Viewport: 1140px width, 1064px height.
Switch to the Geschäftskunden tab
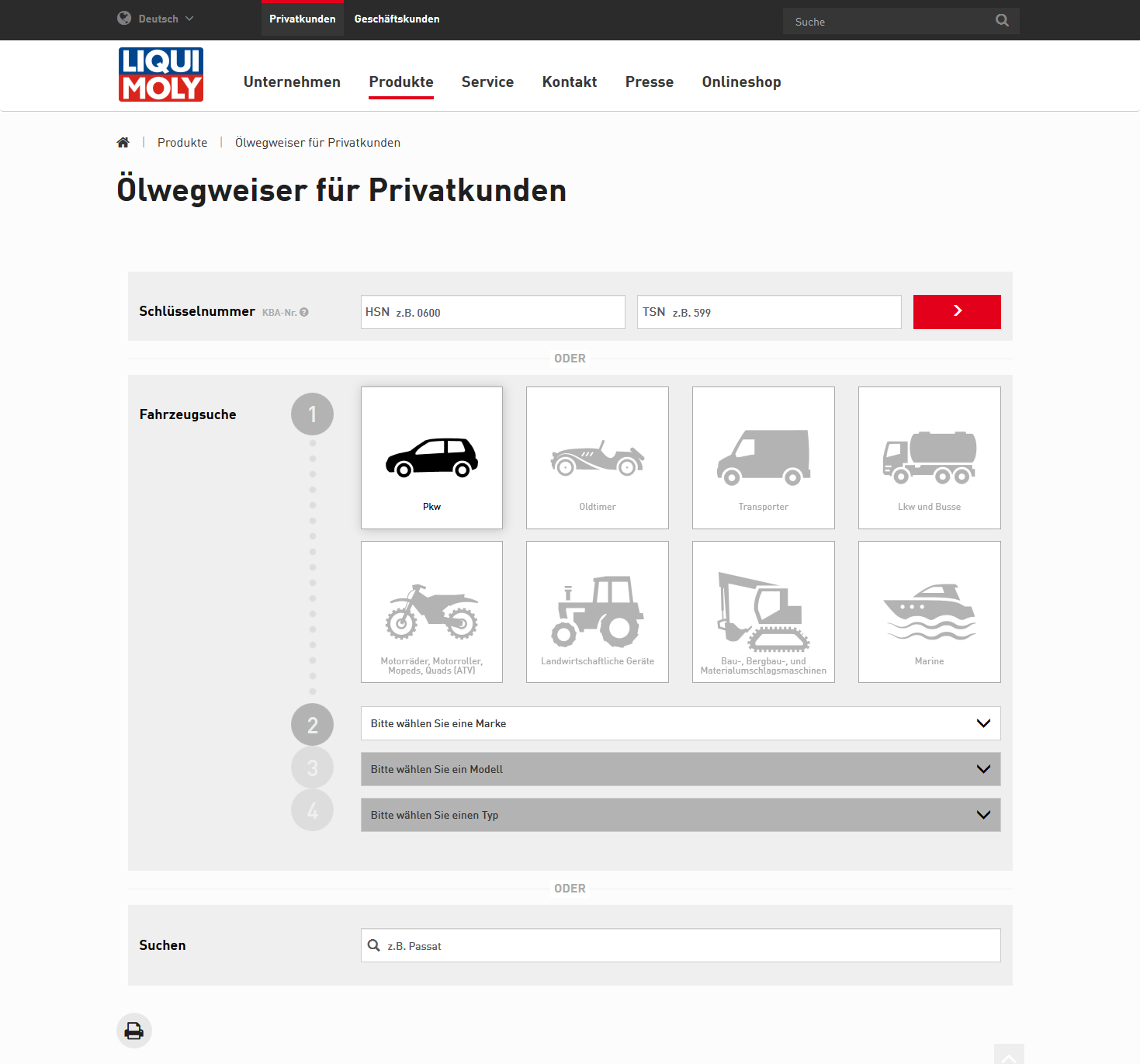coord(397,19)
